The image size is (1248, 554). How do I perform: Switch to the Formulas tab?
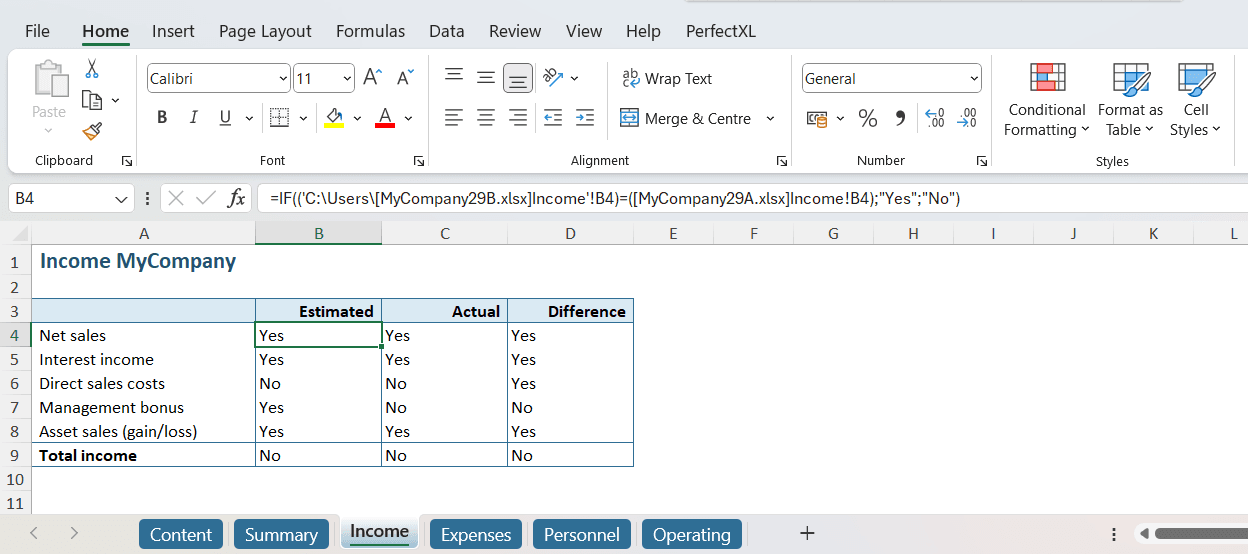coord(370,31)
